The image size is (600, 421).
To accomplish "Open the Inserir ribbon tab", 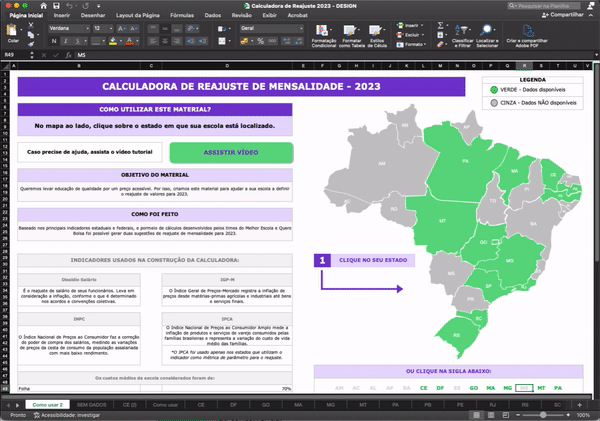I will point(62,15).
